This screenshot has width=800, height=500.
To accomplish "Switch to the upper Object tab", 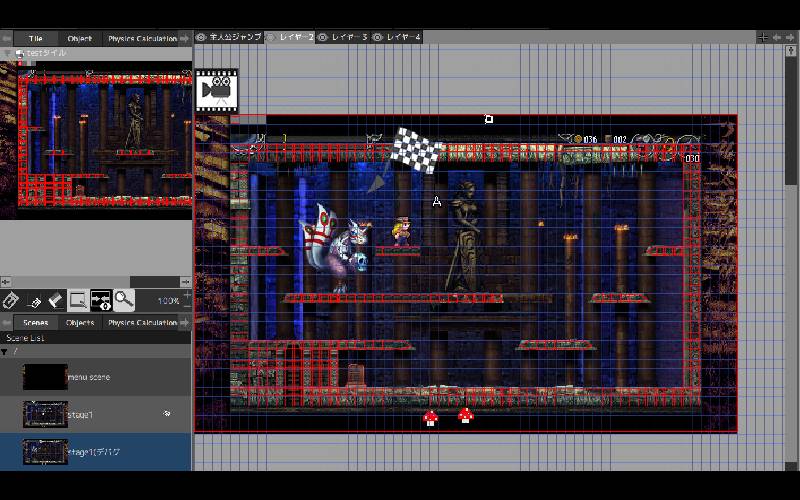I will point(80,38).
